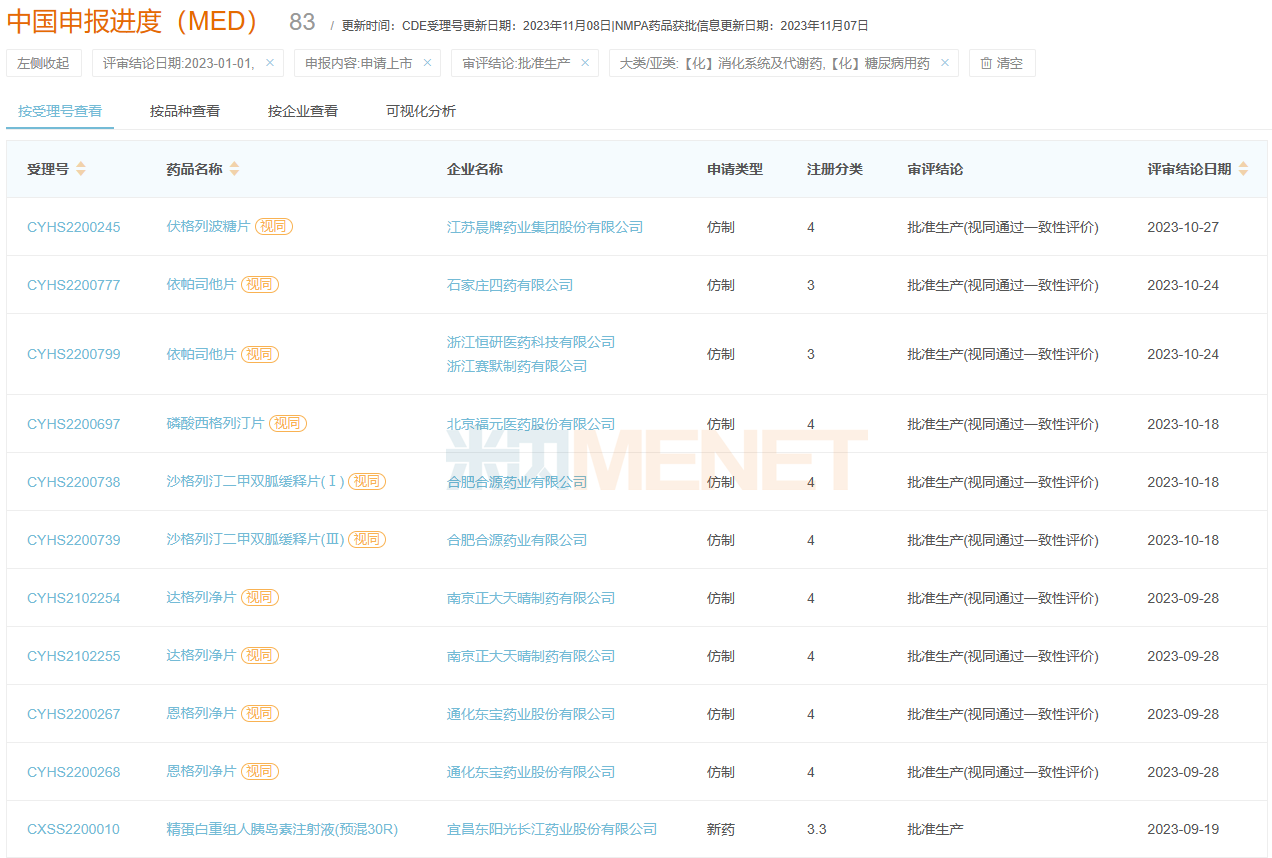Open drug 精蛋白重组人胰岛素注射液(预混30R)
The height and width of the screenshot is (858, 1272).
pyautogui.click(x=282, y=829)
